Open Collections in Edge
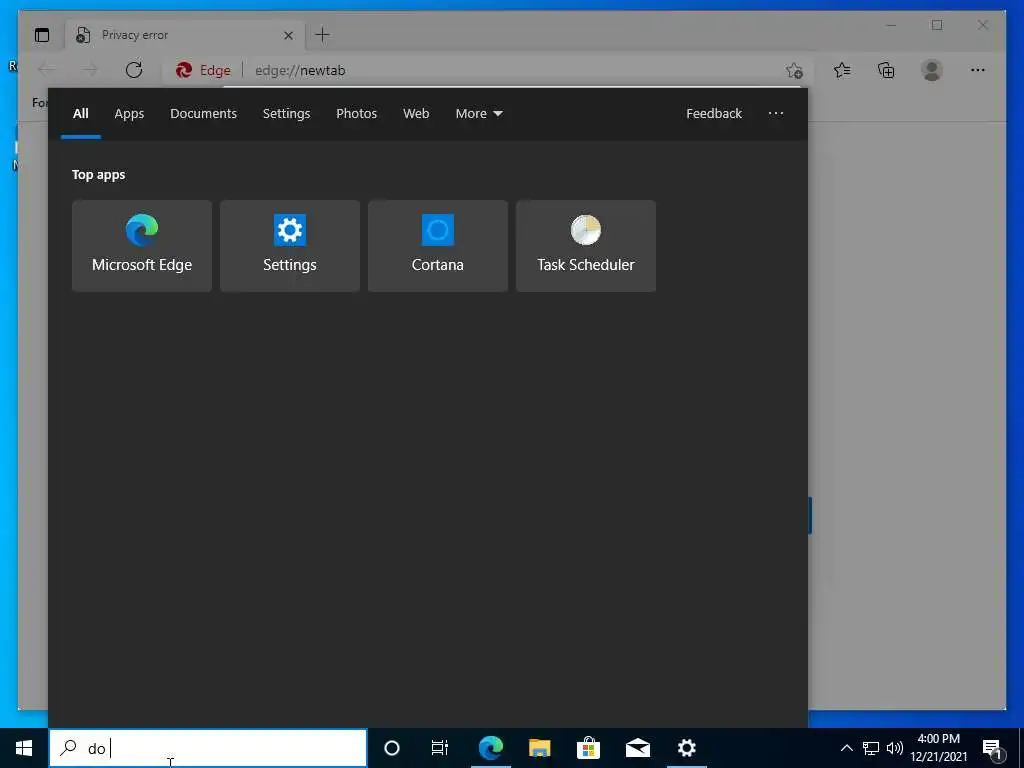 point(886,70)
